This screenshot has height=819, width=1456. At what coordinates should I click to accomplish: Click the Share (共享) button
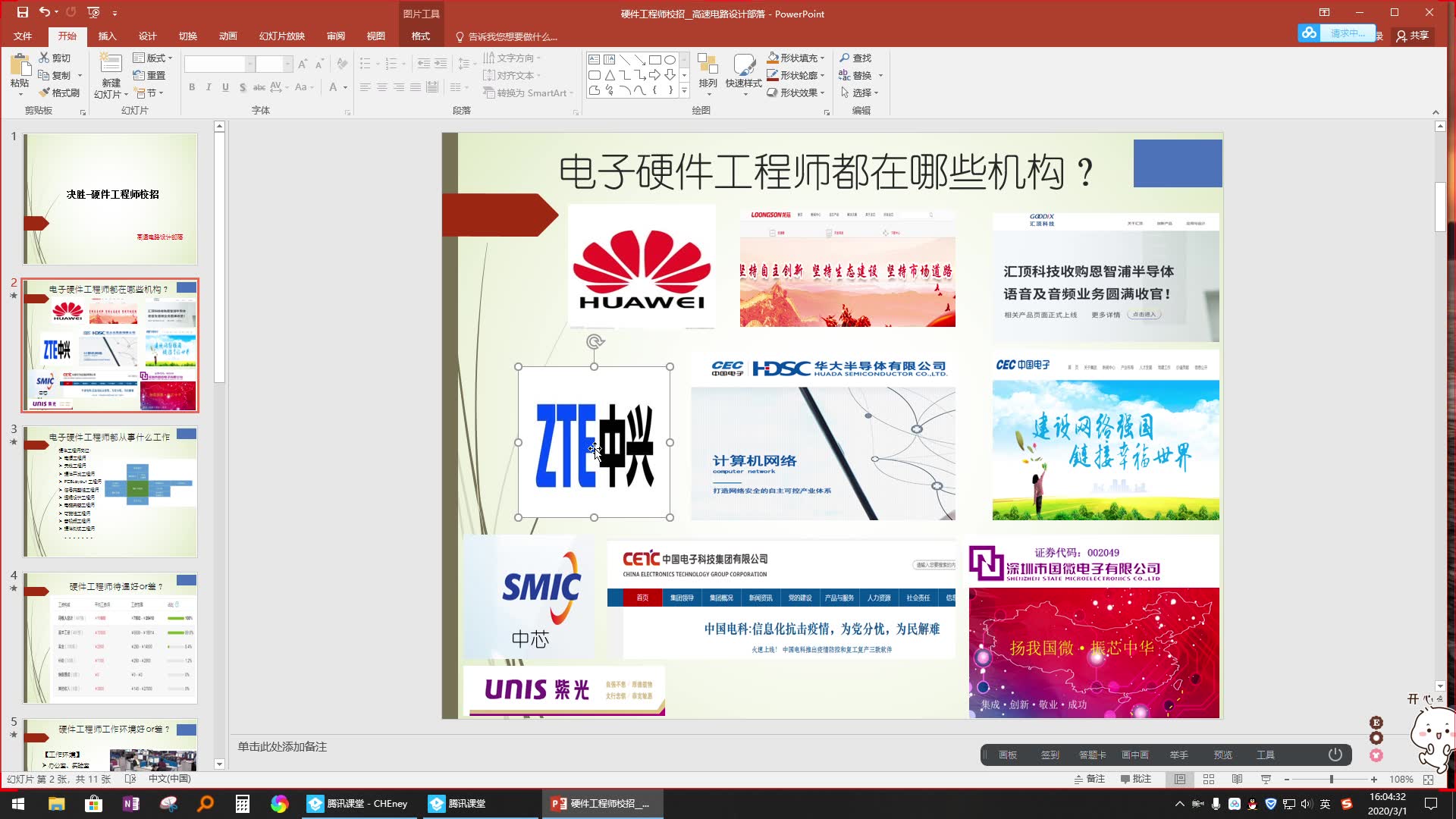click(1413, 36)
